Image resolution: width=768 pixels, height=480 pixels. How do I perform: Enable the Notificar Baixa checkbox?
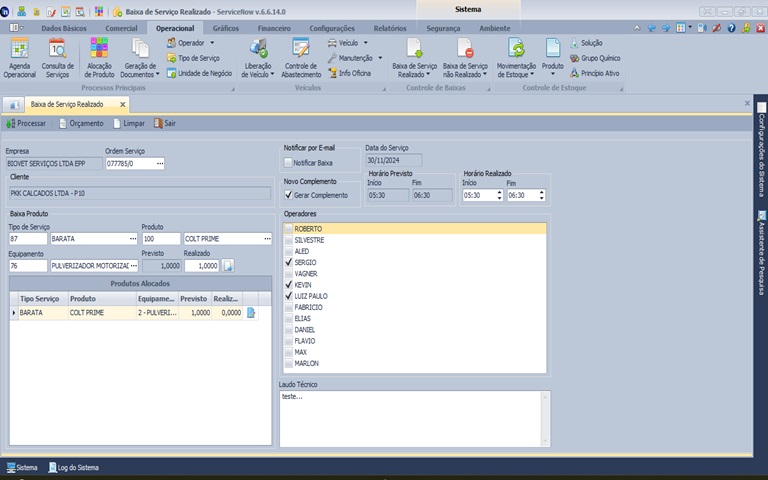[x=289, y=162]
